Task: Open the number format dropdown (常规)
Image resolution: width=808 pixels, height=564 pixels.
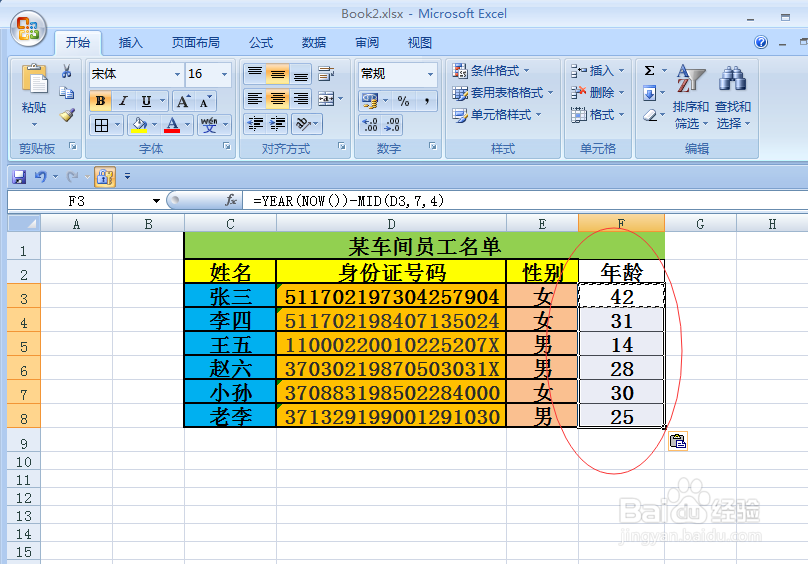Action: pos(430,74)
